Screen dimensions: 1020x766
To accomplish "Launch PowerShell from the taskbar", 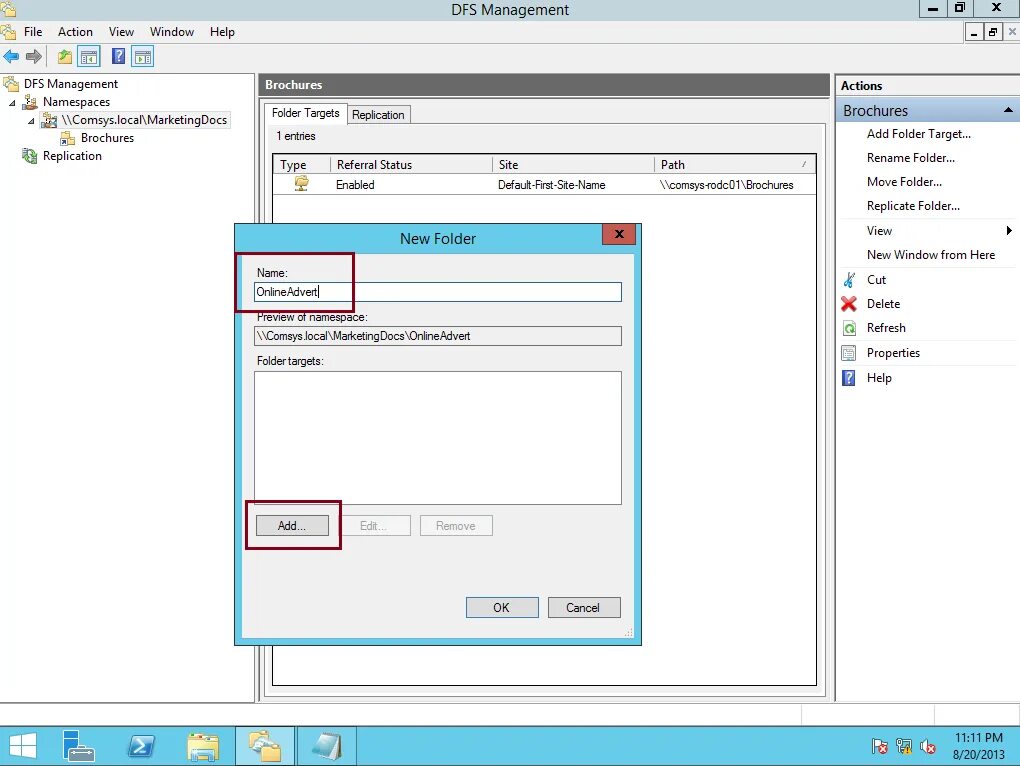I will (x=141, y=746).
